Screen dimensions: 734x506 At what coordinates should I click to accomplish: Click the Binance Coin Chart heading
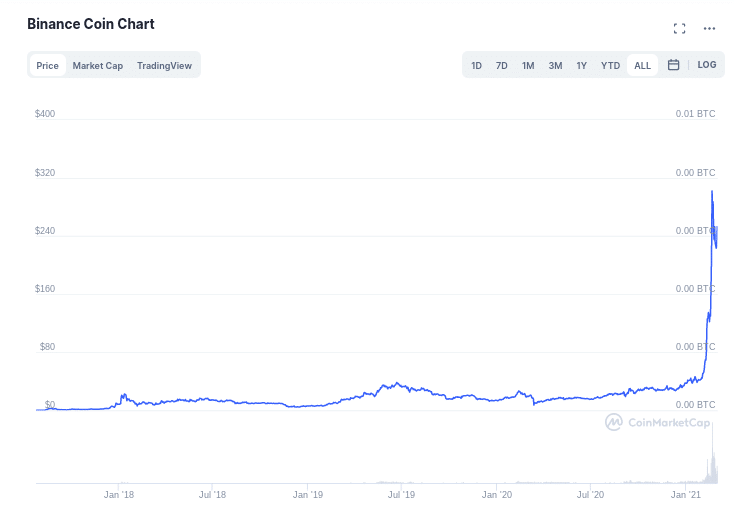point(91,24)
